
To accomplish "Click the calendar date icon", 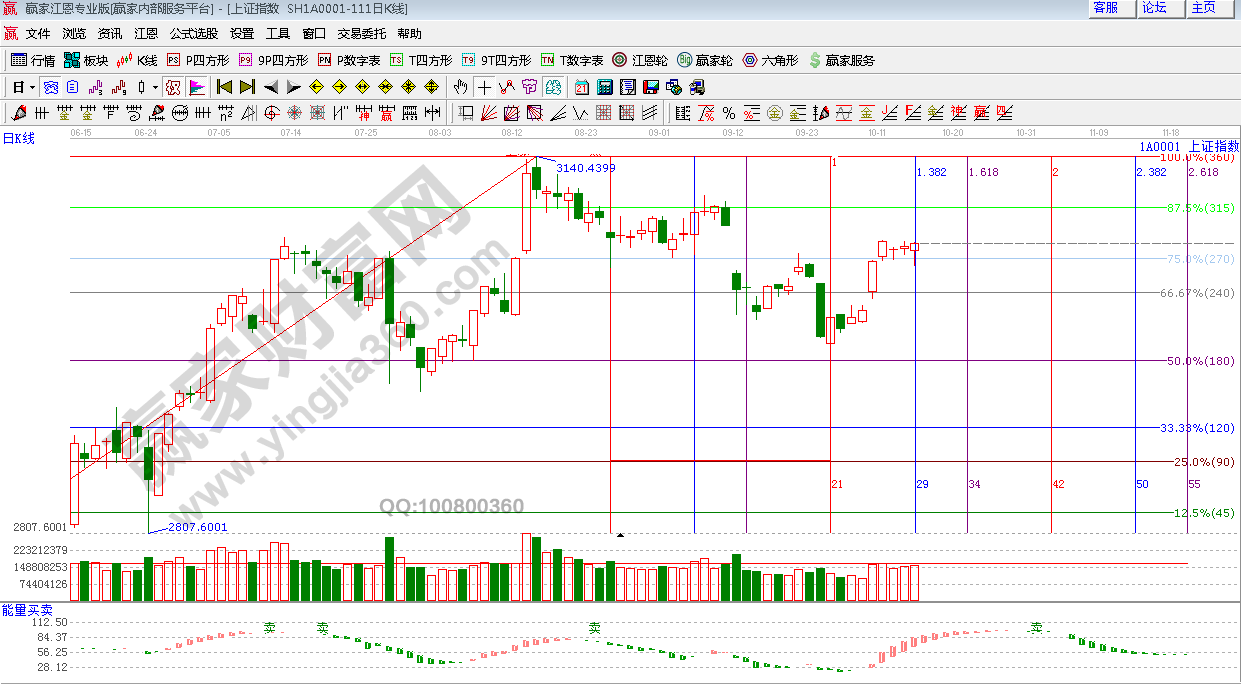I will pos(581,87).
